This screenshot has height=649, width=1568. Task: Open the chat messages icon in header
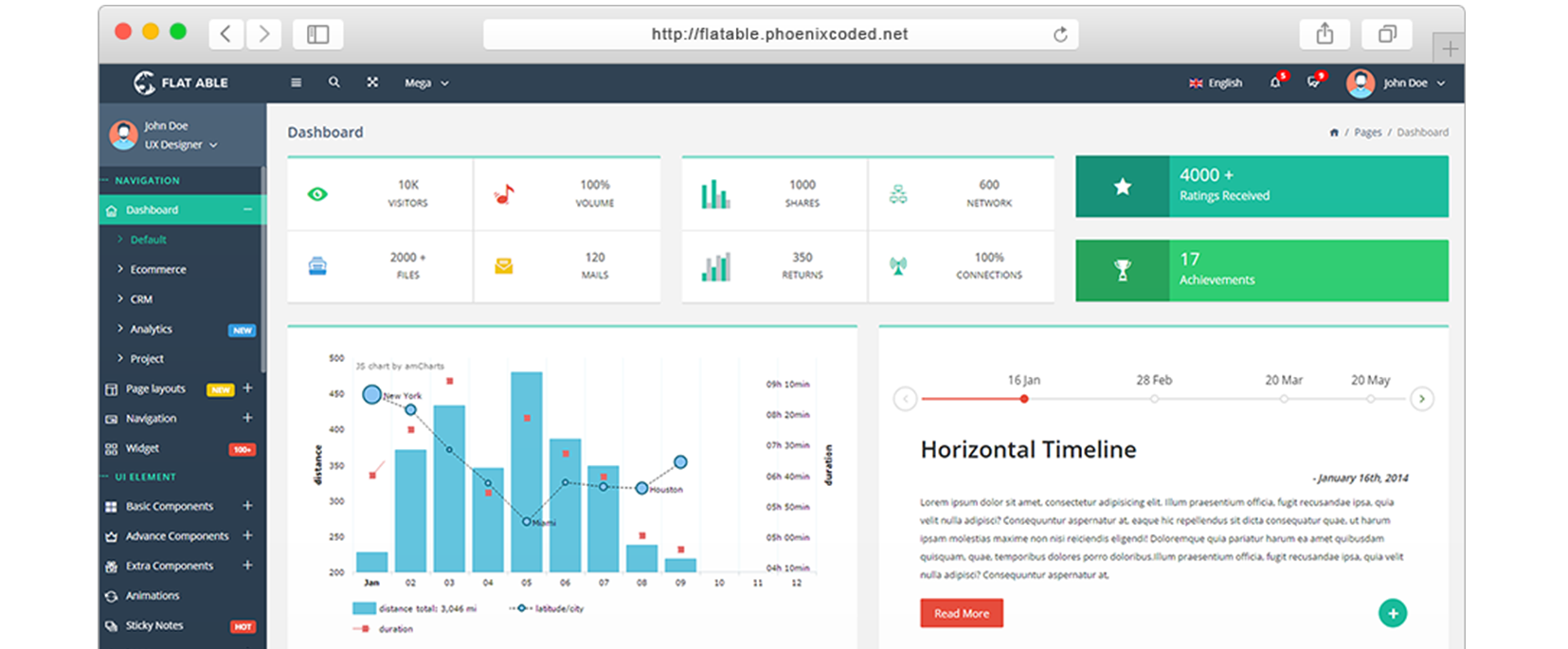(1313, 82)
